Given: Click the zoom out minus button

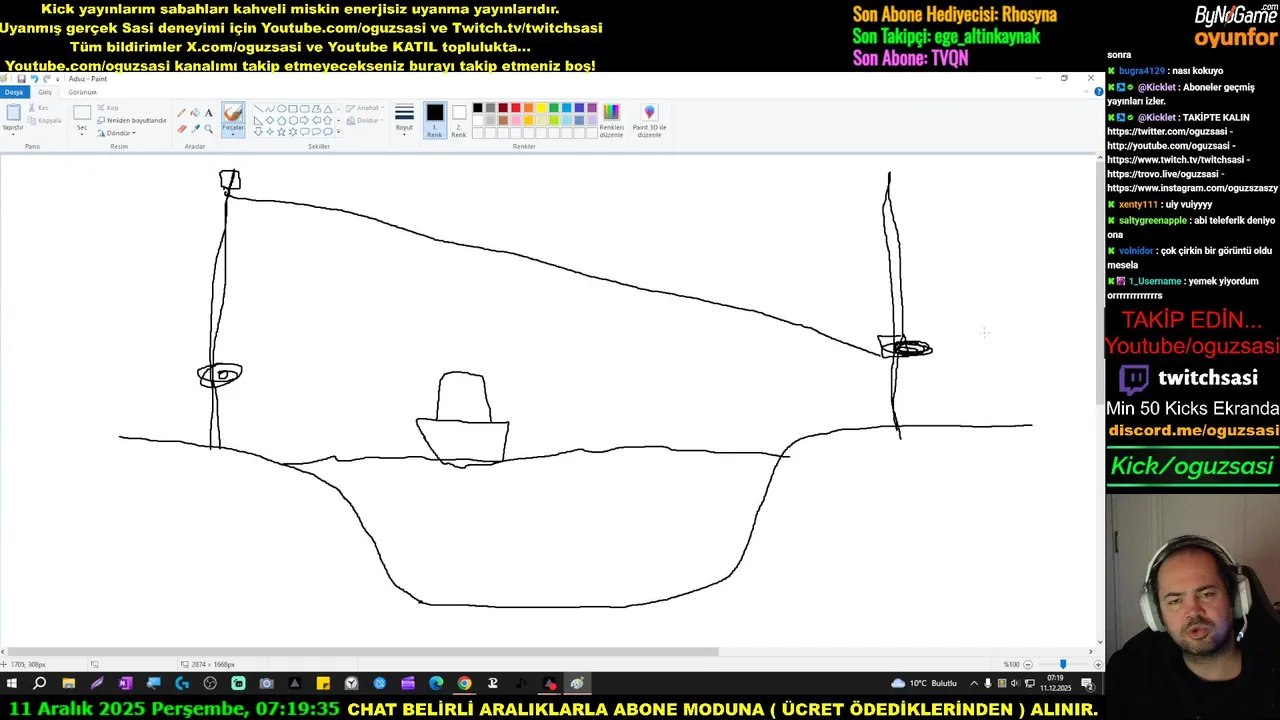Looking at the screenshot, I should click(1030, 664).
